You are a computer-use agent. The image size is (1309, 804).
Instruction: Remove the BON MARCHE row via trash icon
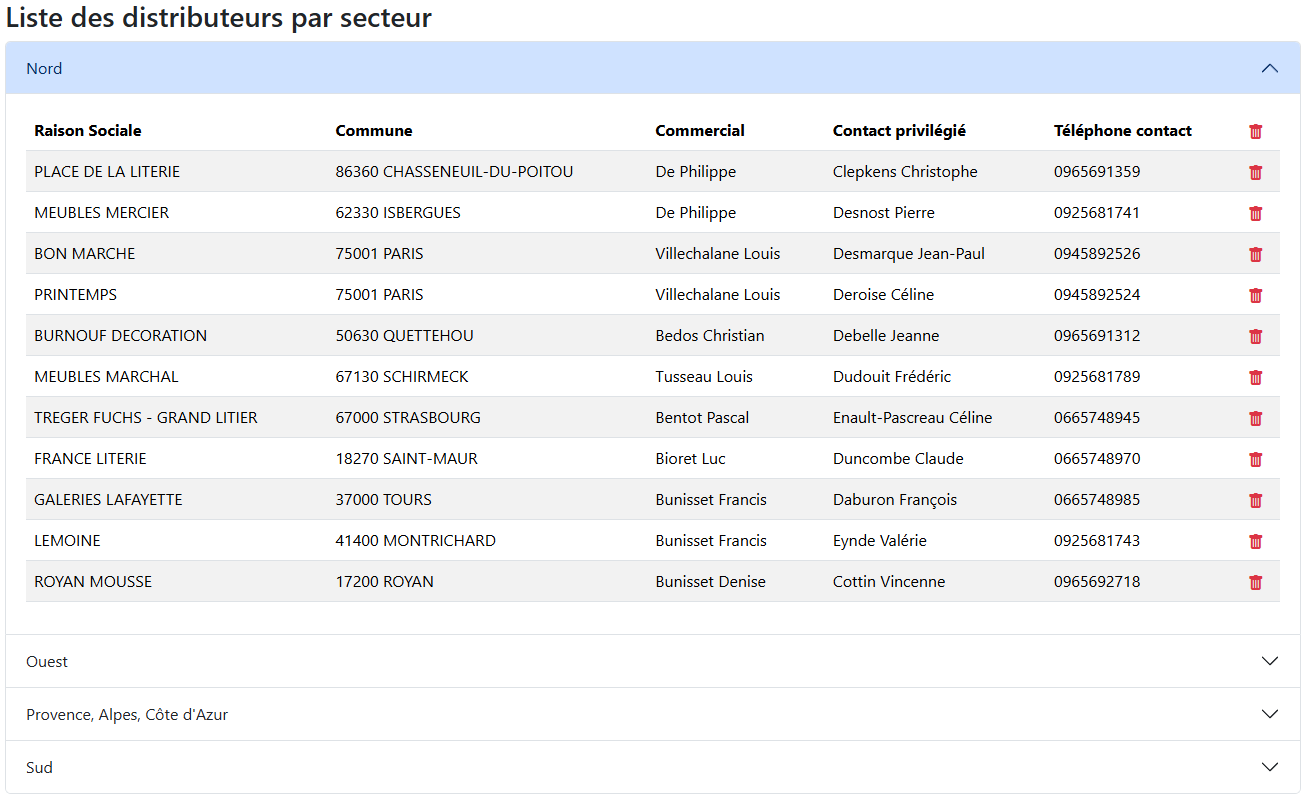1256,254
